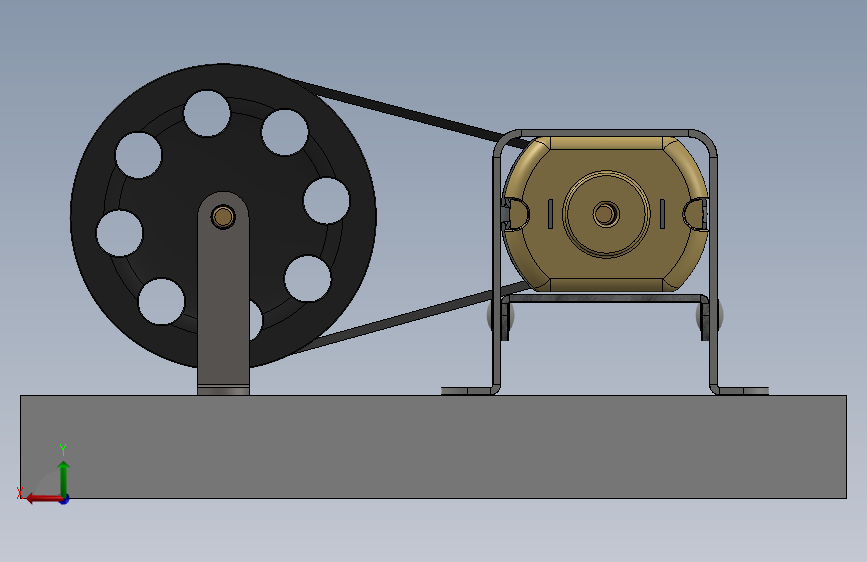Select the motor bracket's top rail
Image resolution: width=867 pixels, height=562 pixels.
pyautogui.click(x=605, y=133)
